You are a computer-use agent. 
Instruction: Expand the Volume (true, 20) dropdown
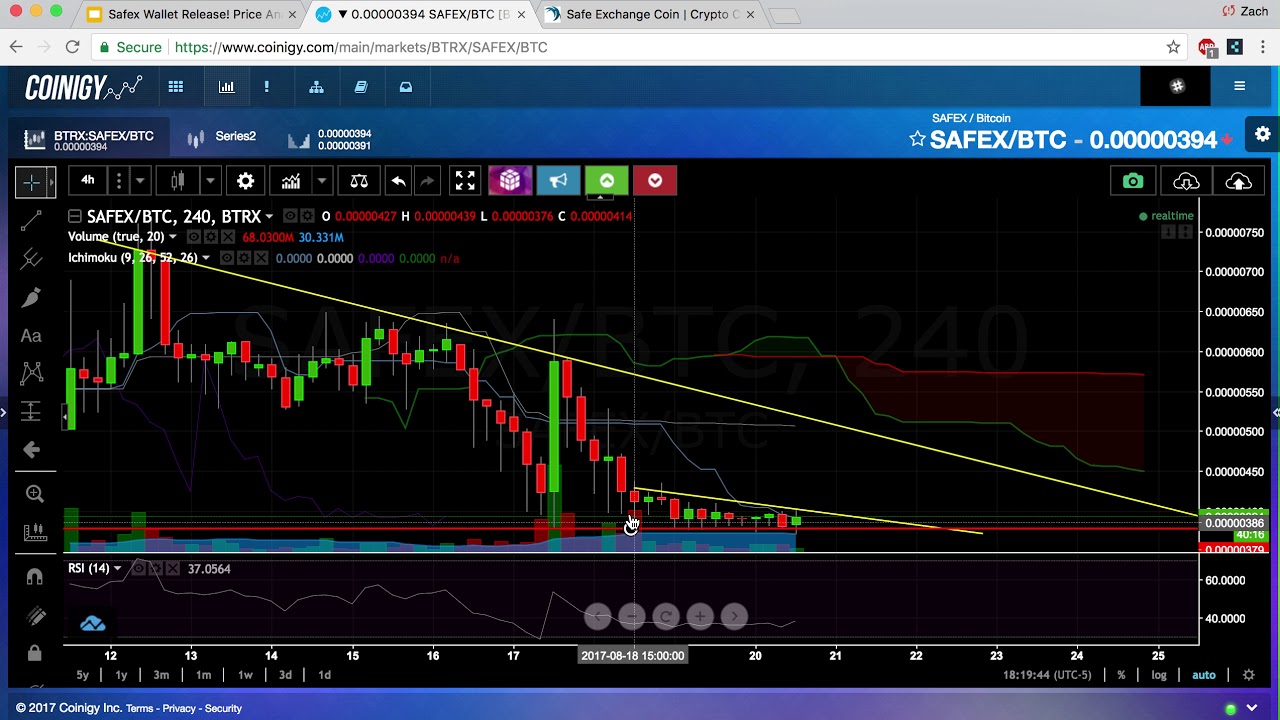[x=172, y=237]
